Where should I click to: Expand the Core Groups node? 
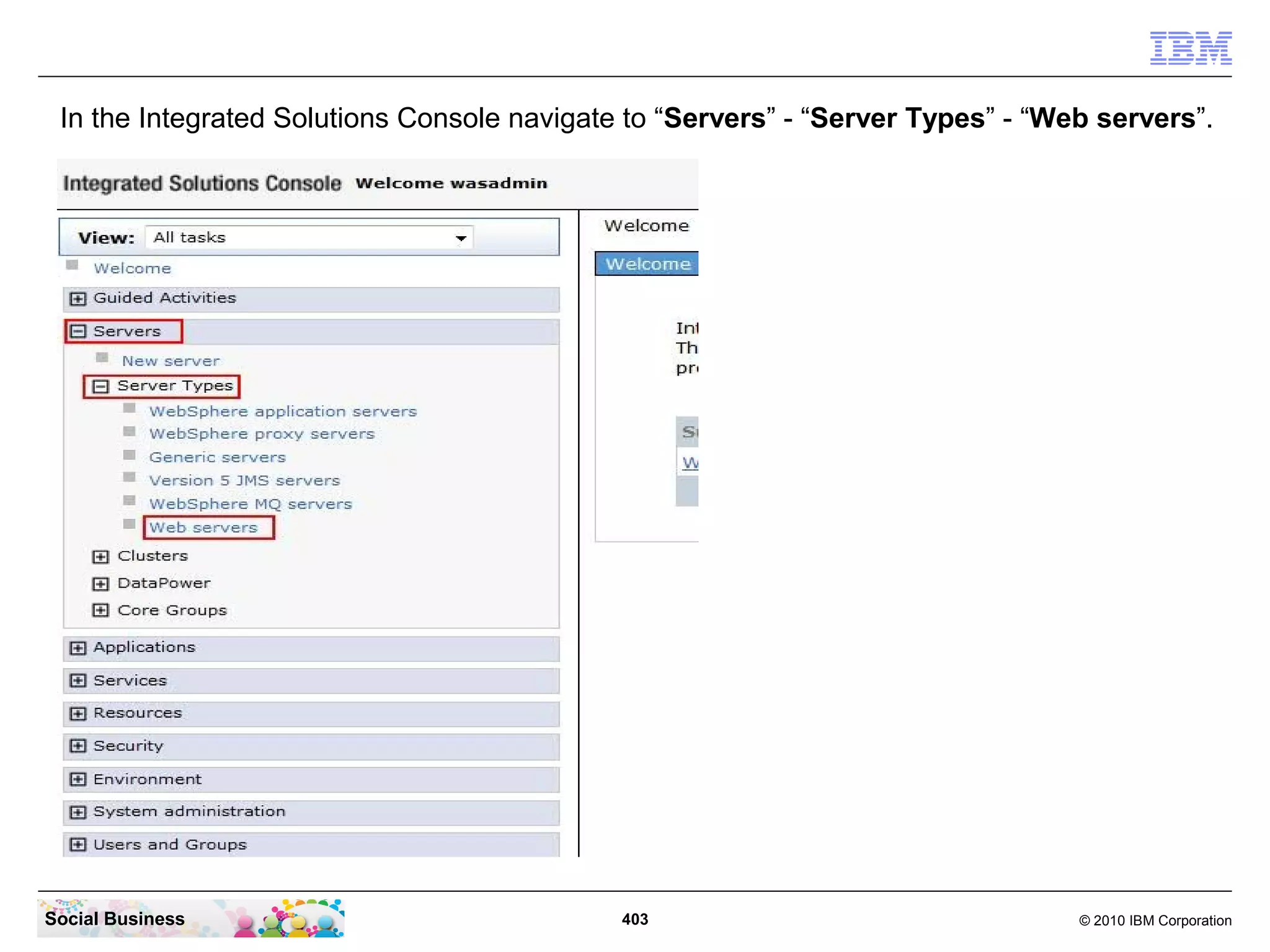(100, 610)
